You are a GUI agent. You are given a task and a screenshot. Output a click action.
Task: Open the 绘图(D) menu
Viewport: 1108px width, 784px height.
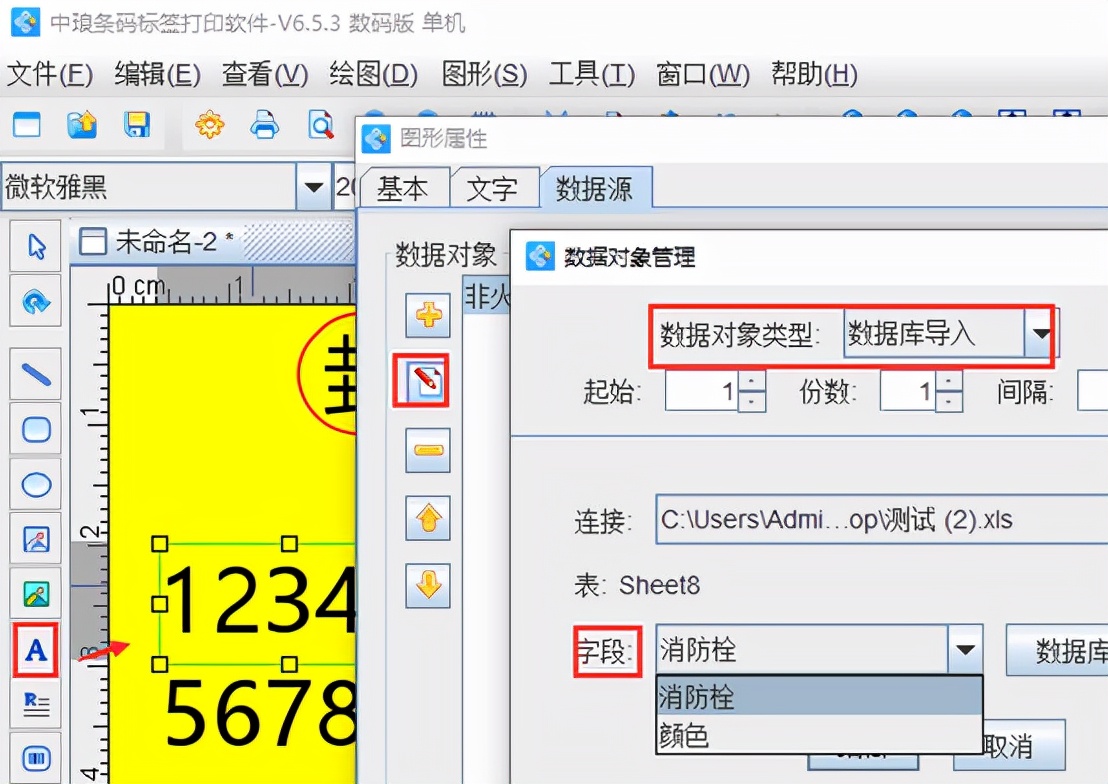[x=373, y=74]
